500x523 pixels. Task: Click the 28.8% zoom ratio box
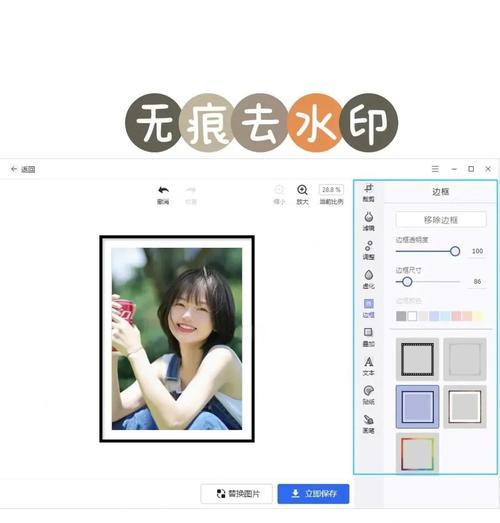click(x=331, y=189)
